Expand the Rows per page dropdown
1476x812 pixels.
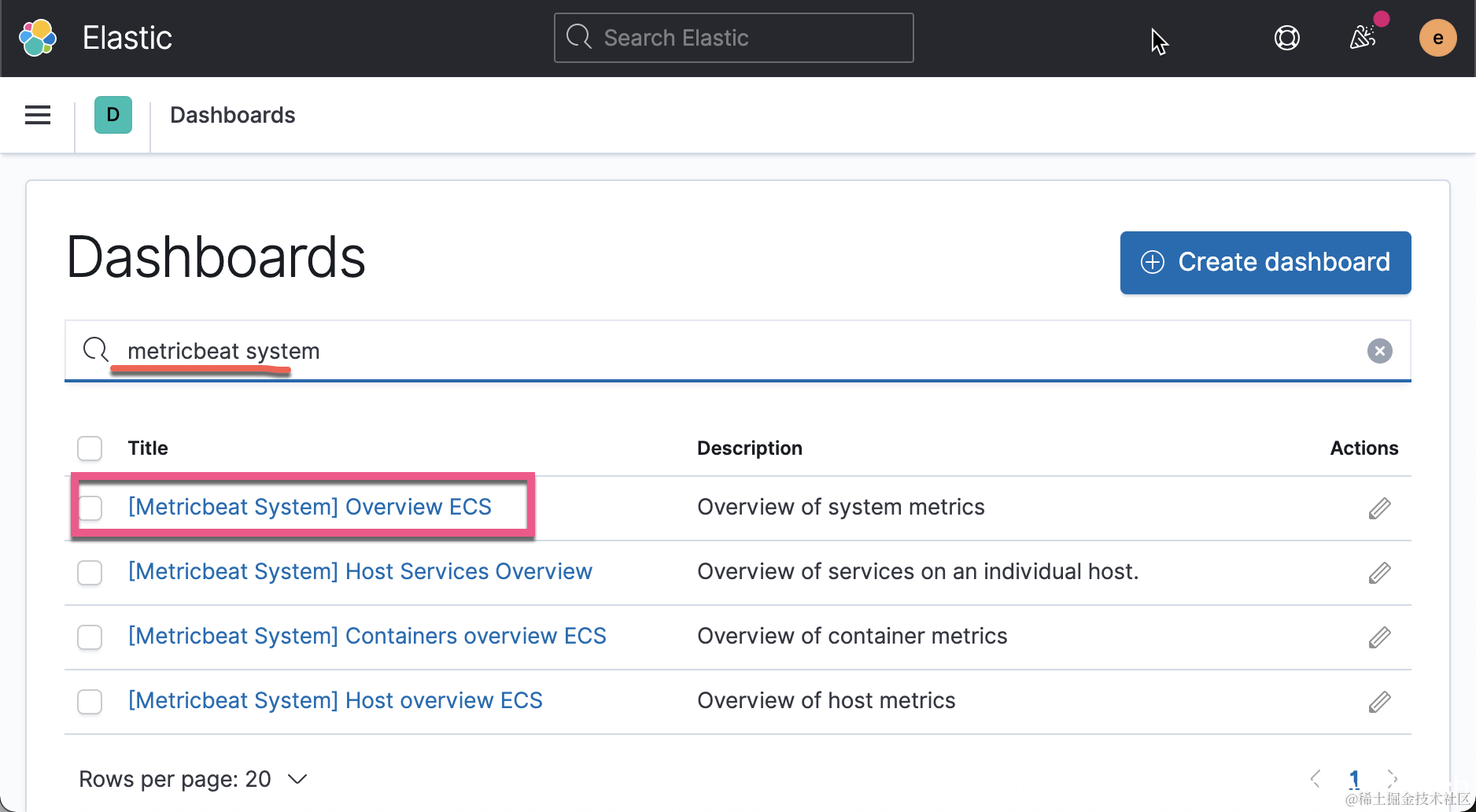[193, 779]
